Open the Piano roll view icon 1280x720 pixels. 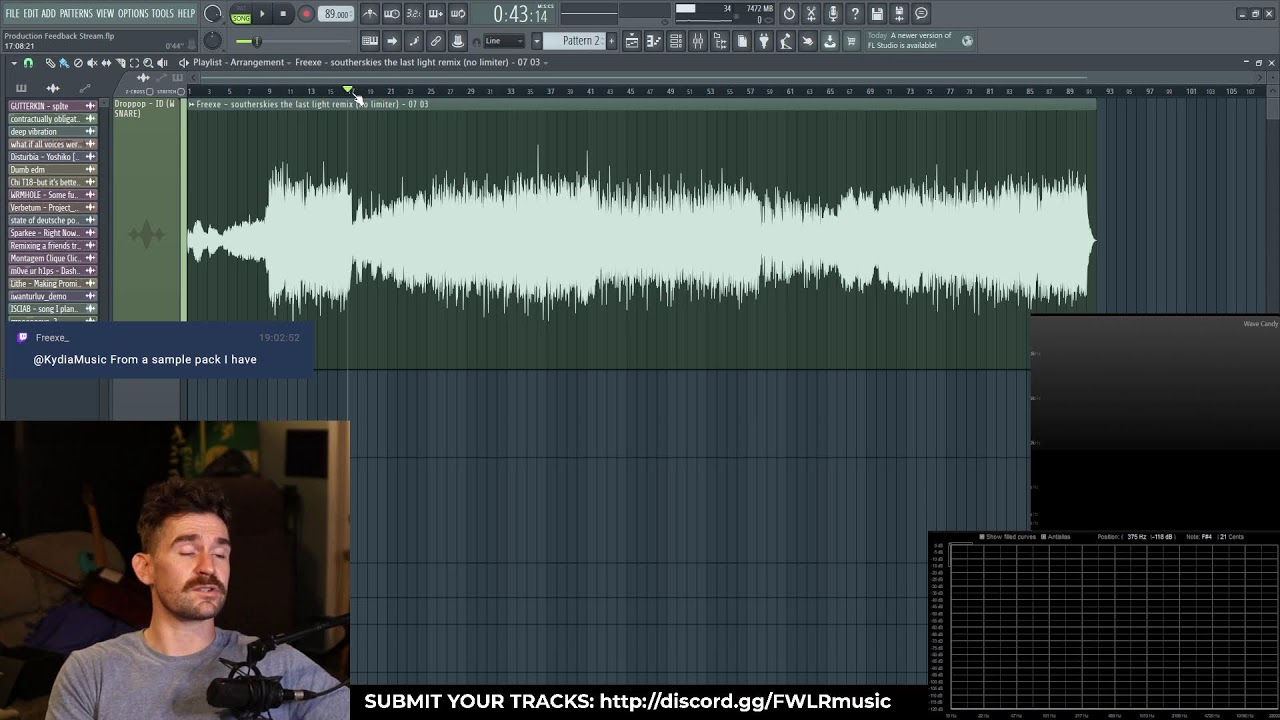click(654, 41)
